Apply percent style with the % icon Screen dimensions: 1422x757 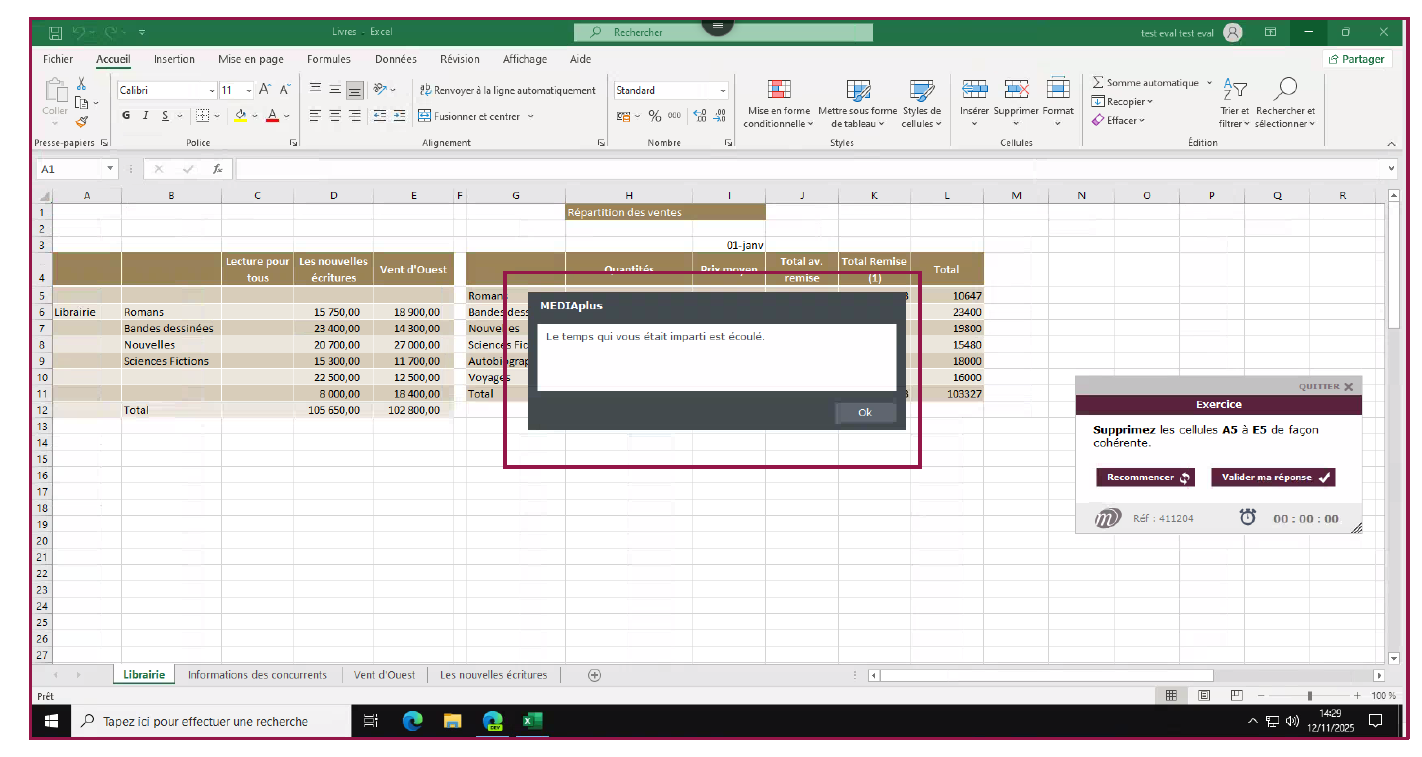point(655,116)
